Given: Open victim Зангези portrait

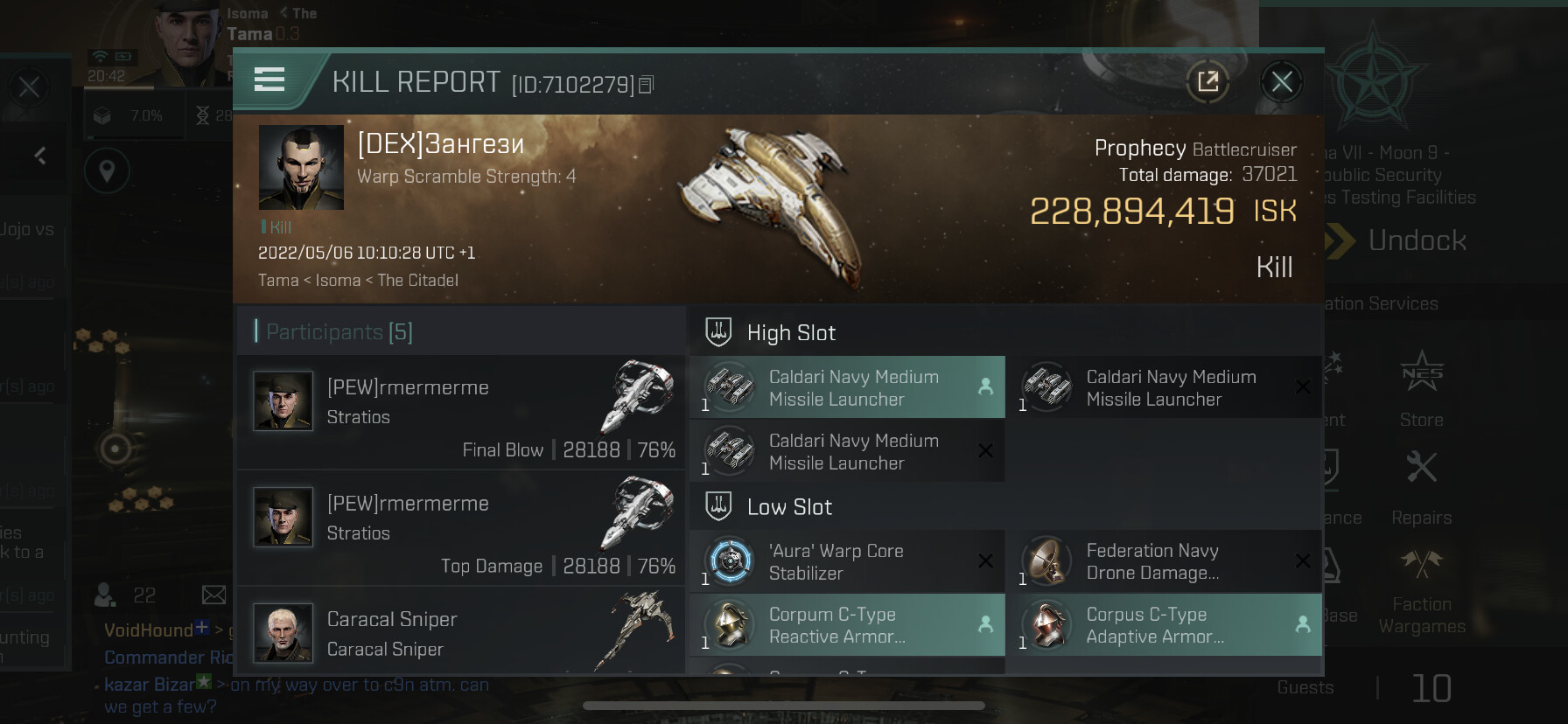Looking at the screenshot, I should 301,167.
